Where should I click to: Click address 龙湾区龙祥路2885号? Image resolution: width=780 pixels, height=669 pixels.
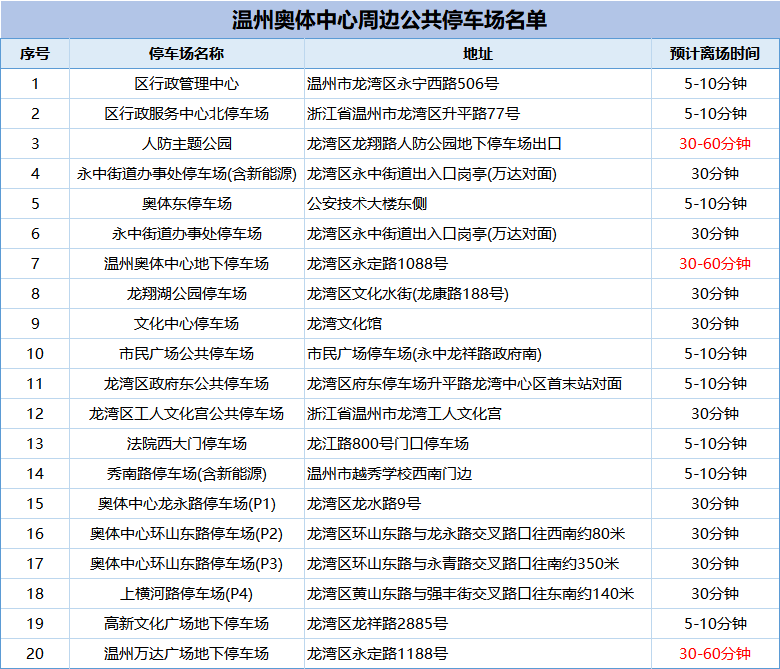[377, 624]
